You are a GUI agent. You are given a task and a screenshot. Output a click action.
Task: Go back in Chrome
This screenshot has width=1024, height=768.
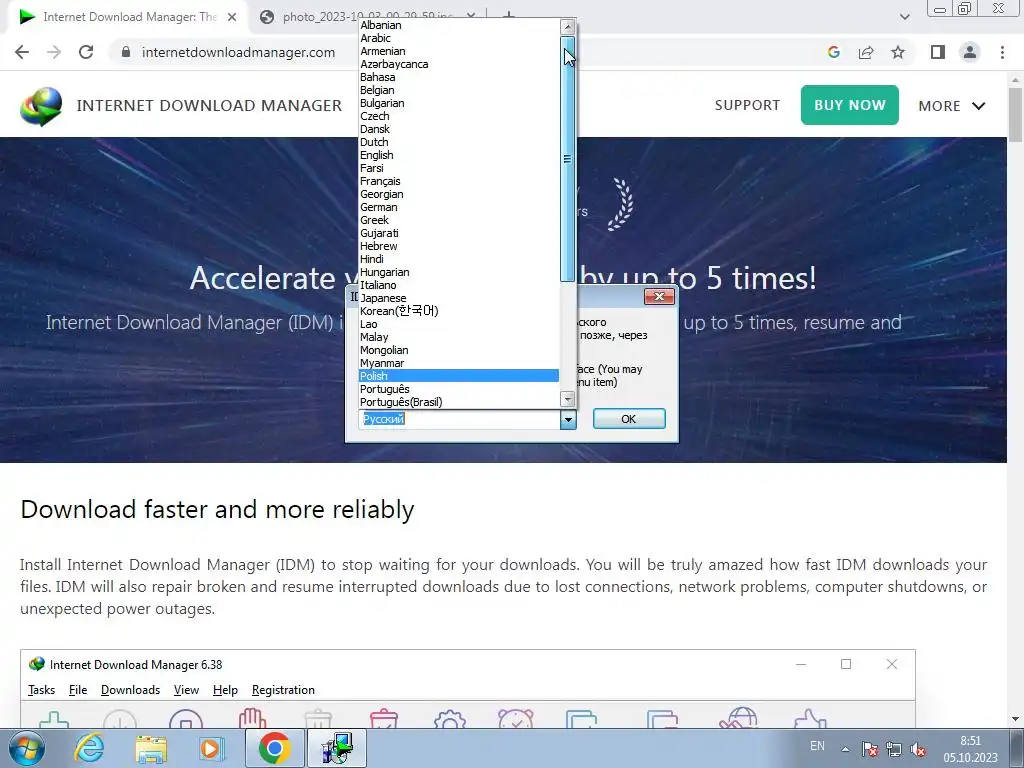pos(22,52)
